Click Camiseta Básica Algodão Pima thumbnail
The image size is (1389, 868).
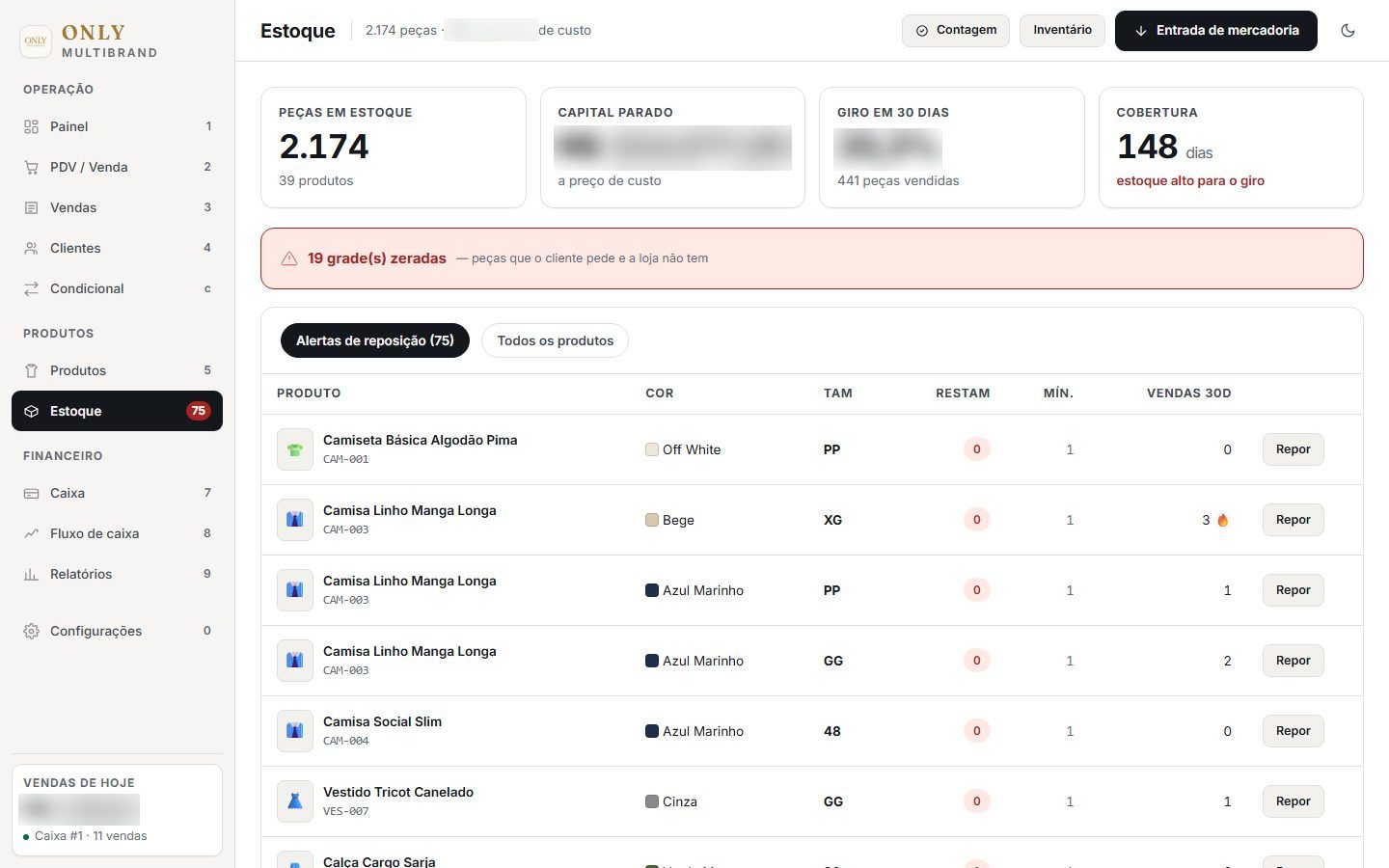click(x=295, y=449)
